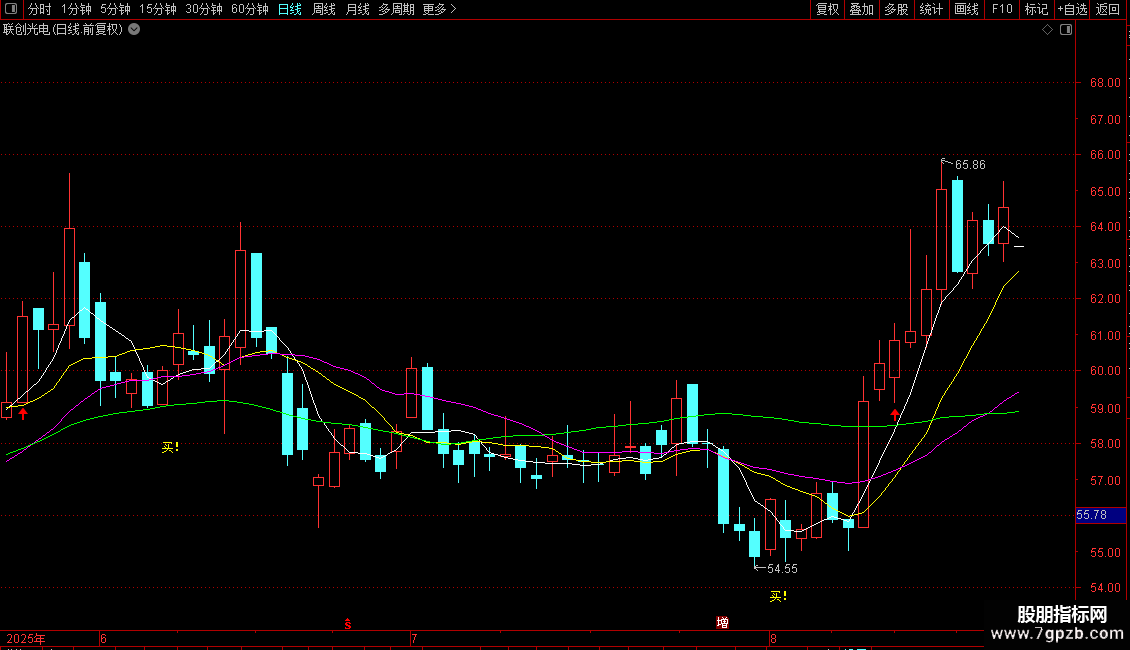Click the month 8 axis label
Viewport: 1130px width, 650px height.
773,638
